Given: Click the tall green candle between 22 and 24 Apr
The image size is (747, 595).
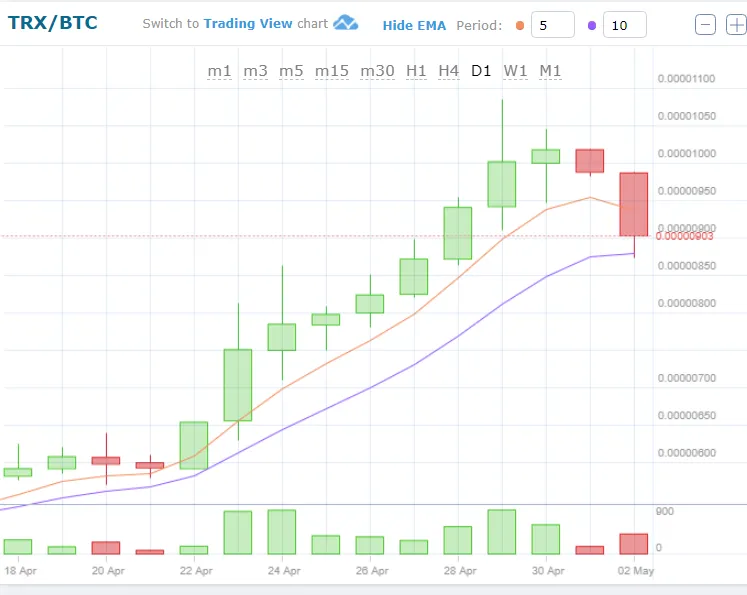Looking at the screenshot, I should [238, 385].
